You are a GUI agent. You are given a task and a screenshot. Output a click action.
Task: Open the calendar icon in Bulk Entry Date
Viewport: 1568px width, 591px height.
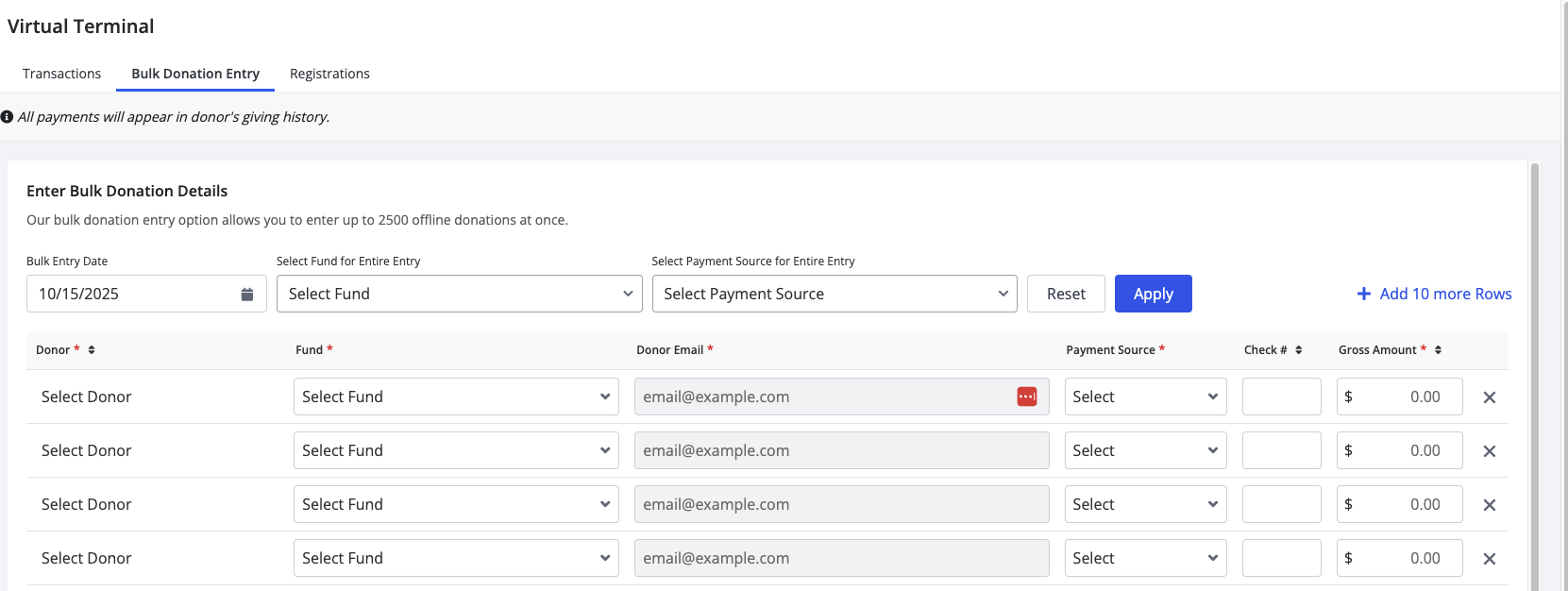[247, 295]
